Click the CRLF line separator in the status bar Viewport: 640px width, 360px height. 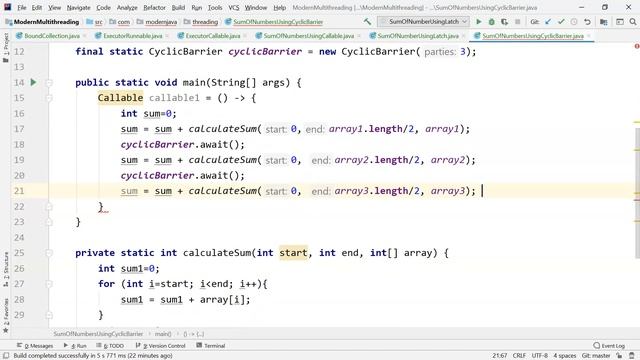coord(519,356)
